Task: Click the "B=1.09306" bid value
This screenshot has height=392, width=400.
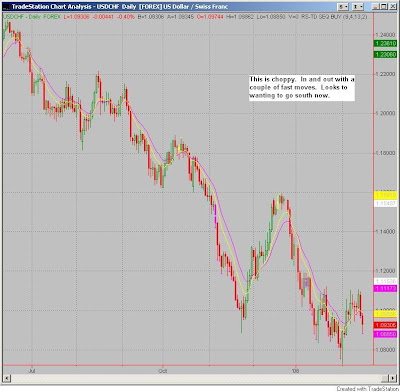Action: click(x=151, y=16)
